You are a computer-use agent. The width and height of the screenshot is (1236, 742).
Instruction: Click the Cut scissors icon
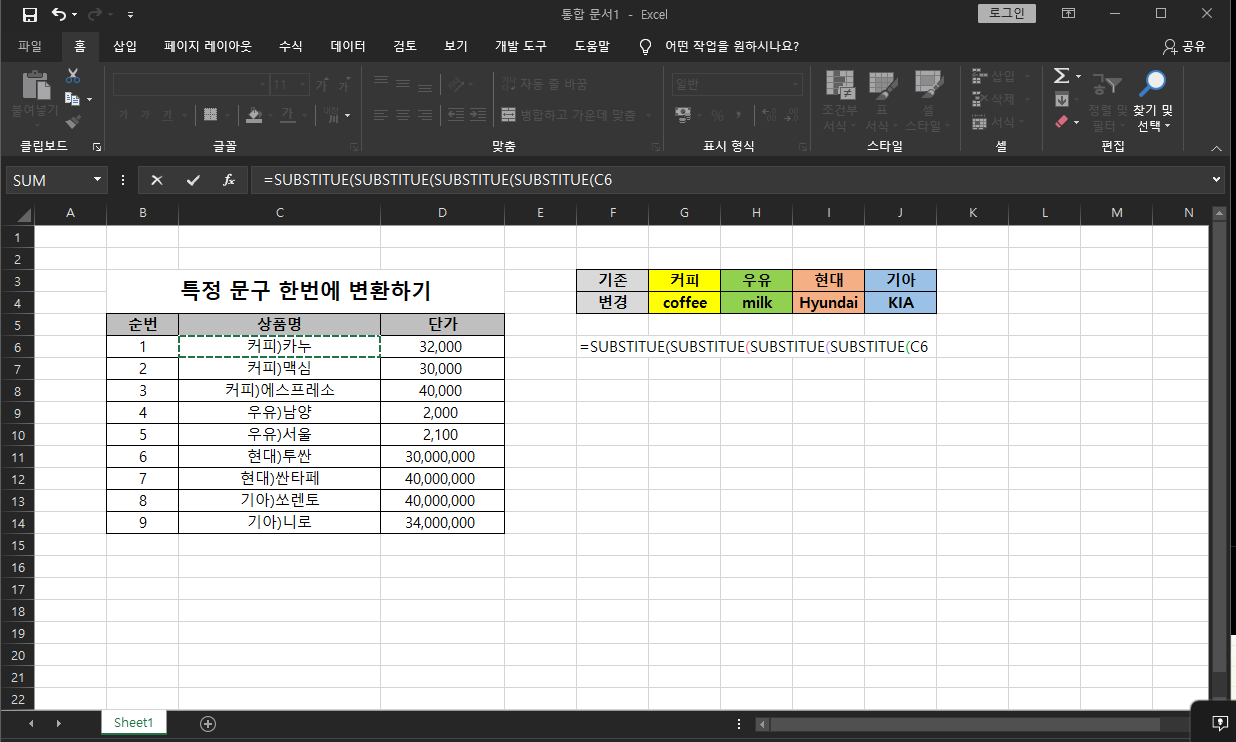pos(73,77)
